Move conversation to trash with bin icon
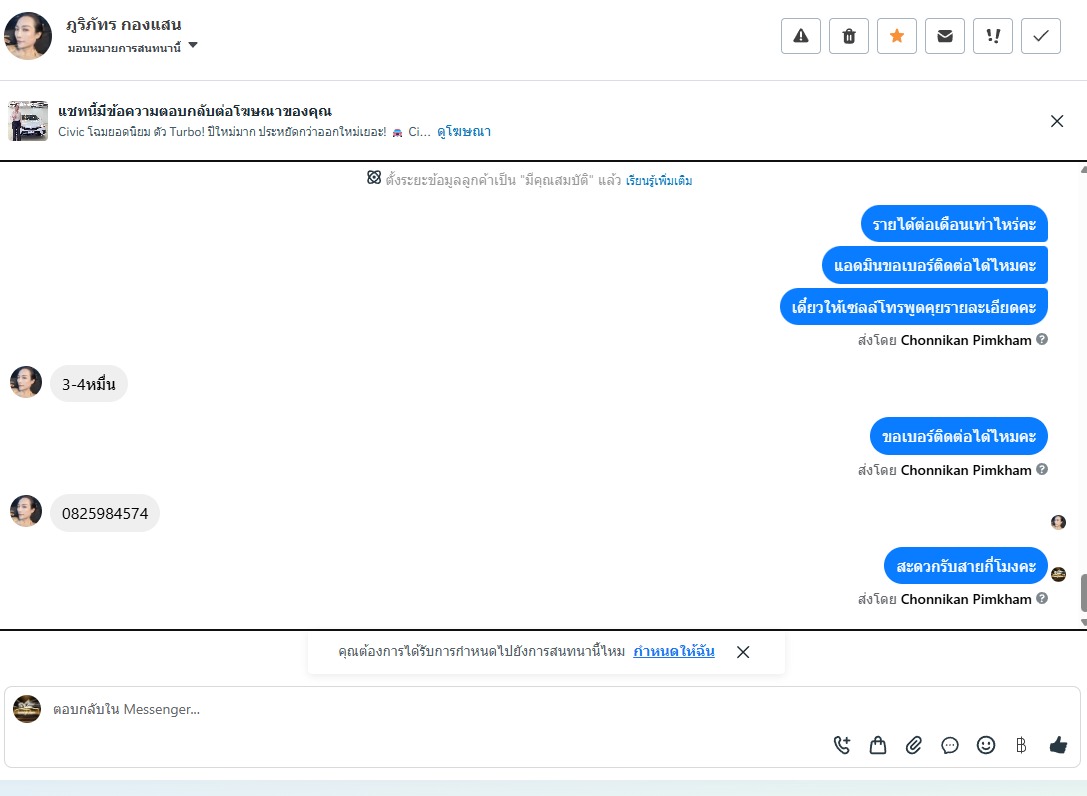 point(849,36)
